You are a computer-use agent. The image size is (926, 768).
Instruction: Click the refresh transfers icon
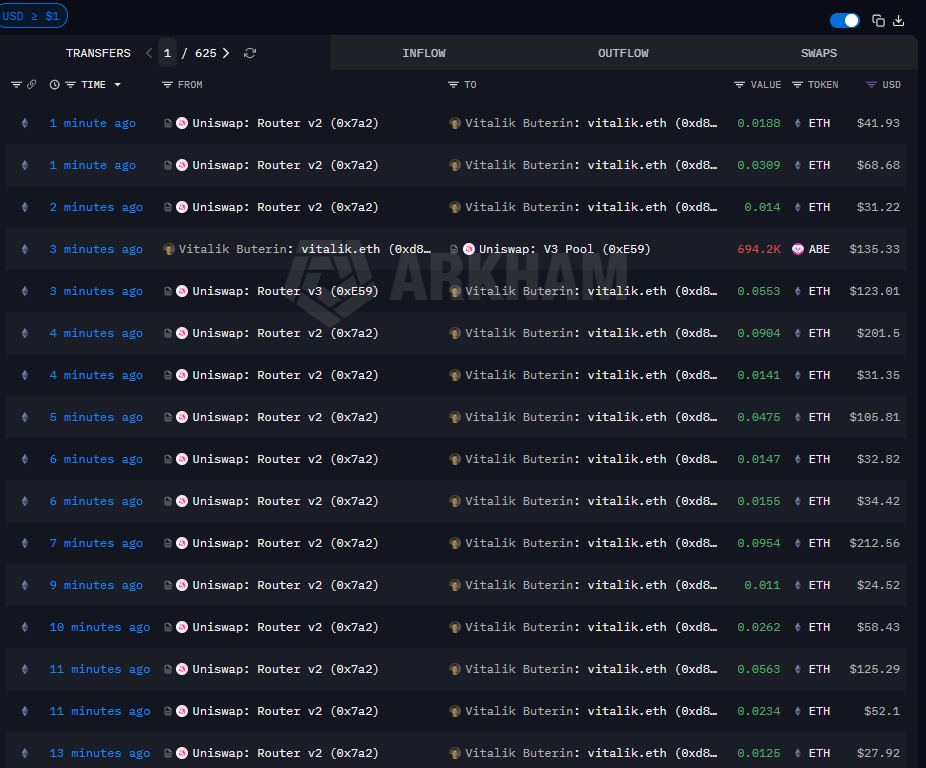250,53
